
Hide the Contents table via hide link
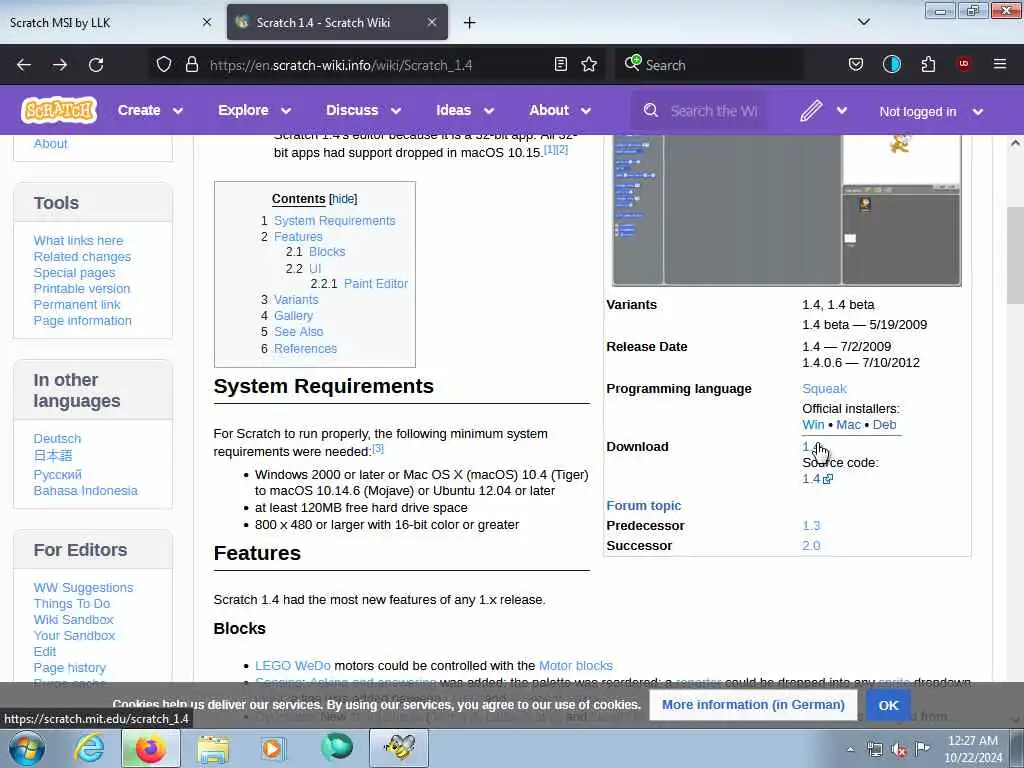[343, 199]
